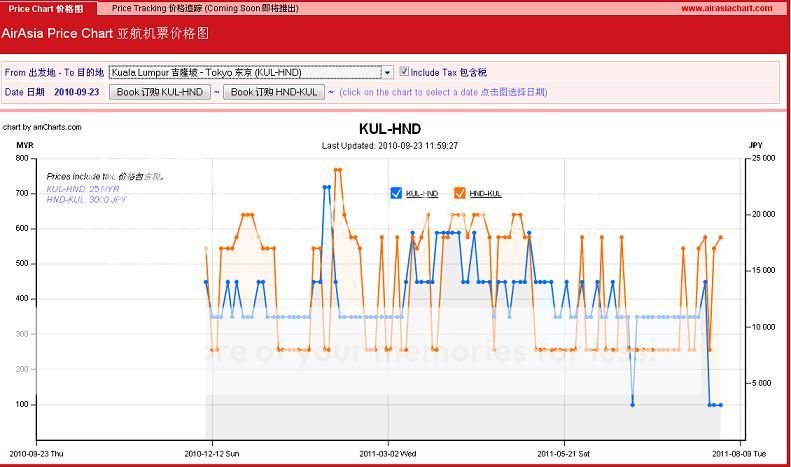The width and height of the screenshot is (791, 467).
Task: Toggle the blue KUL-HND legend checkbox
Action: tap(397, 193)
